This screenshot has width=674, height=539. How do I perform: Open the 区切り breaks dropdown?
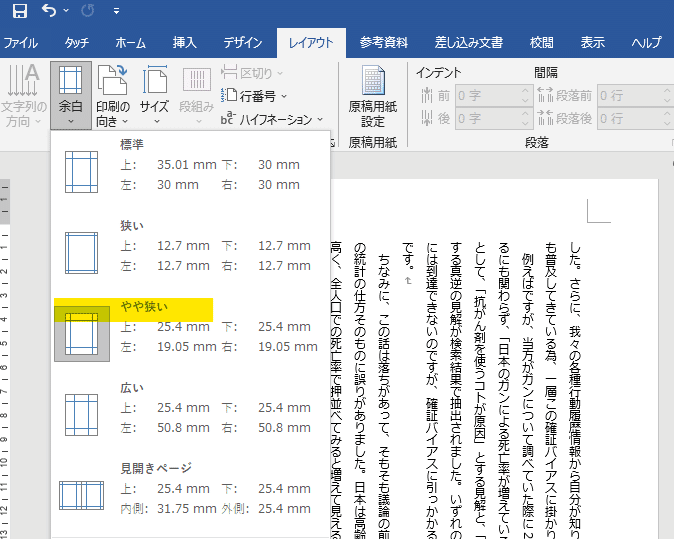tap(252, 73)
